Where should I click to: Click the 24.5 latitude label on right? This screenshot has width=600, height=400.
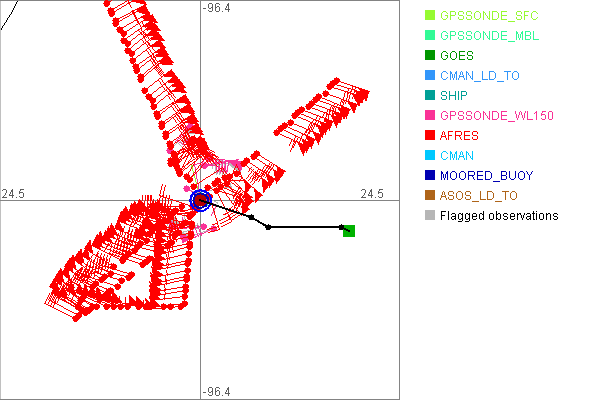[372, 193]
